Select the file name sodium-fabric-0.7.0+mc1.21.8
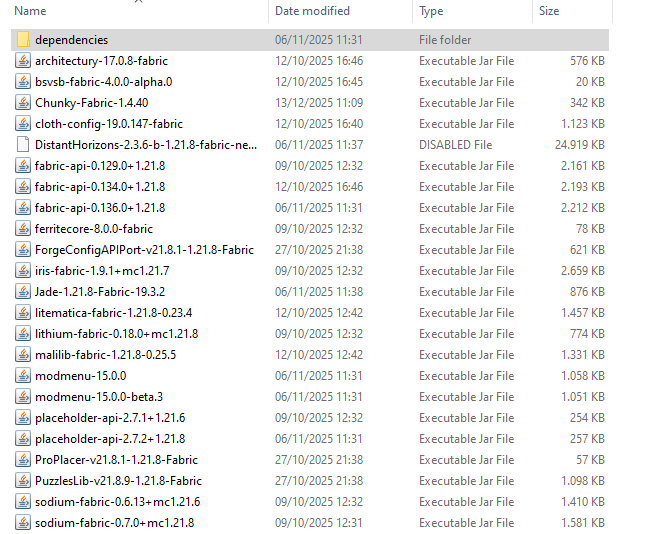657x534 pixels. (115, 523)
